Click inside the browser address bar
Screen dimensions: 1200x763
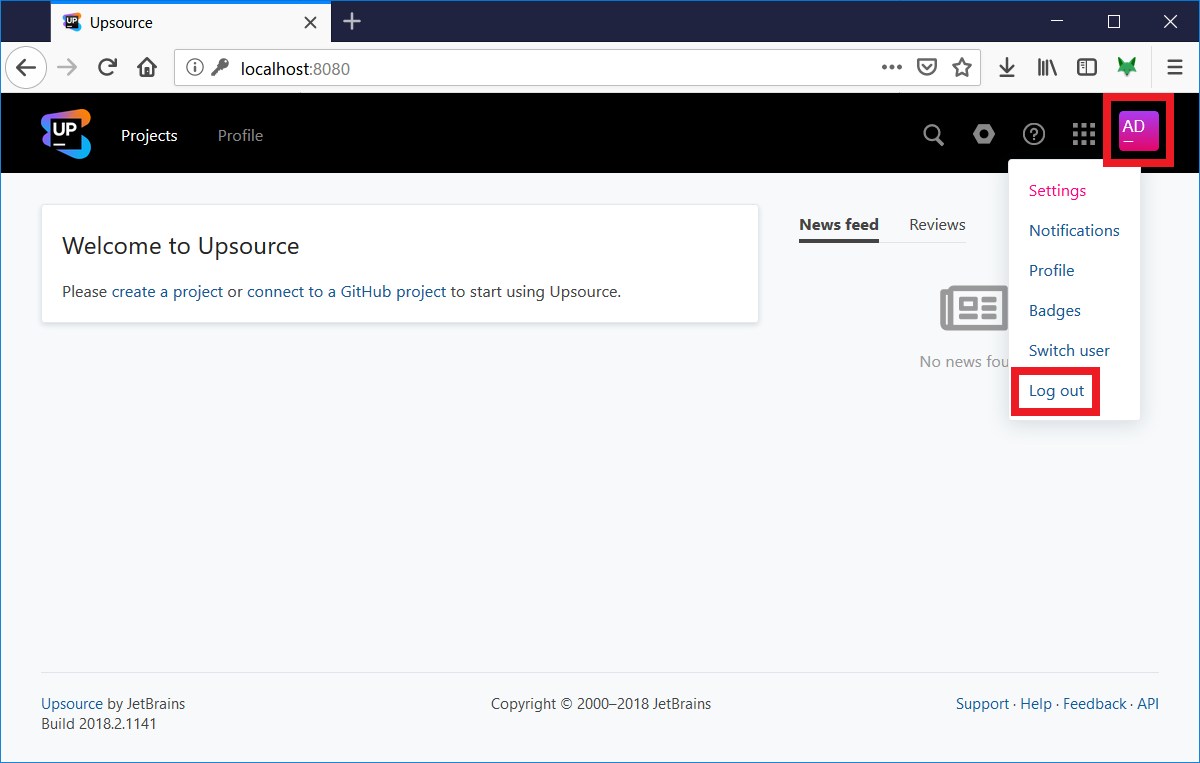500,67
